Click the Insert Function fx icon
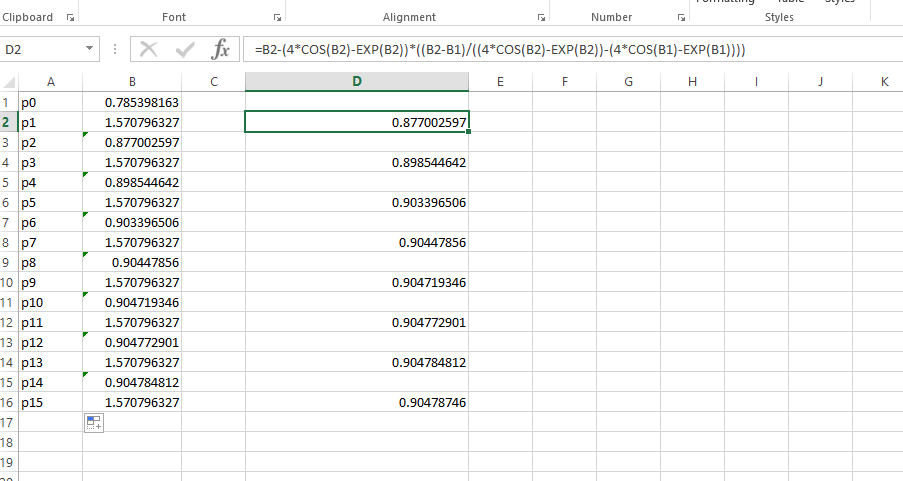 [220, 50]
